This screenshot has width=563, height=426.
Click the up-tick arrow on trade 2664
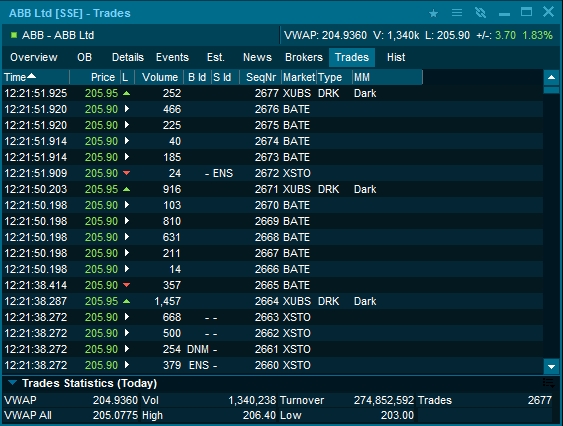pyautogui.click(x=126, y=301)
